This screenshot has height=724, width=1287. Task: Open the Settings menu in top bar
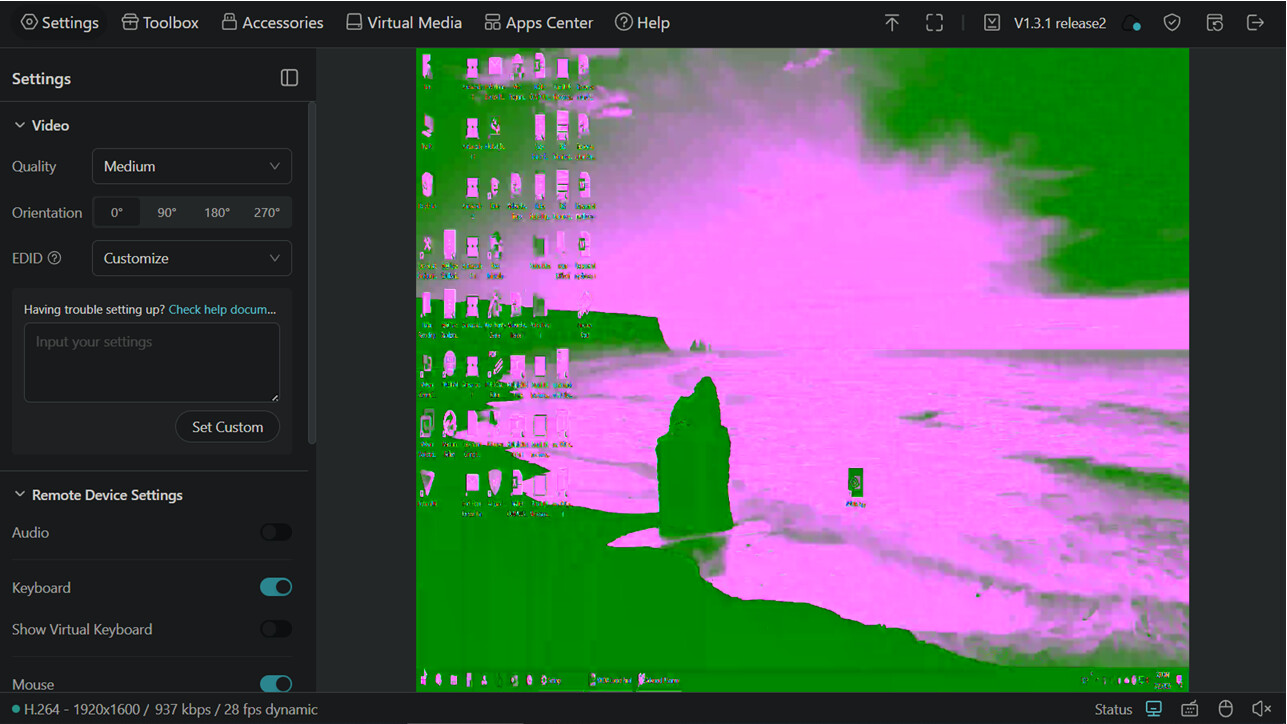tap(60, 22)
